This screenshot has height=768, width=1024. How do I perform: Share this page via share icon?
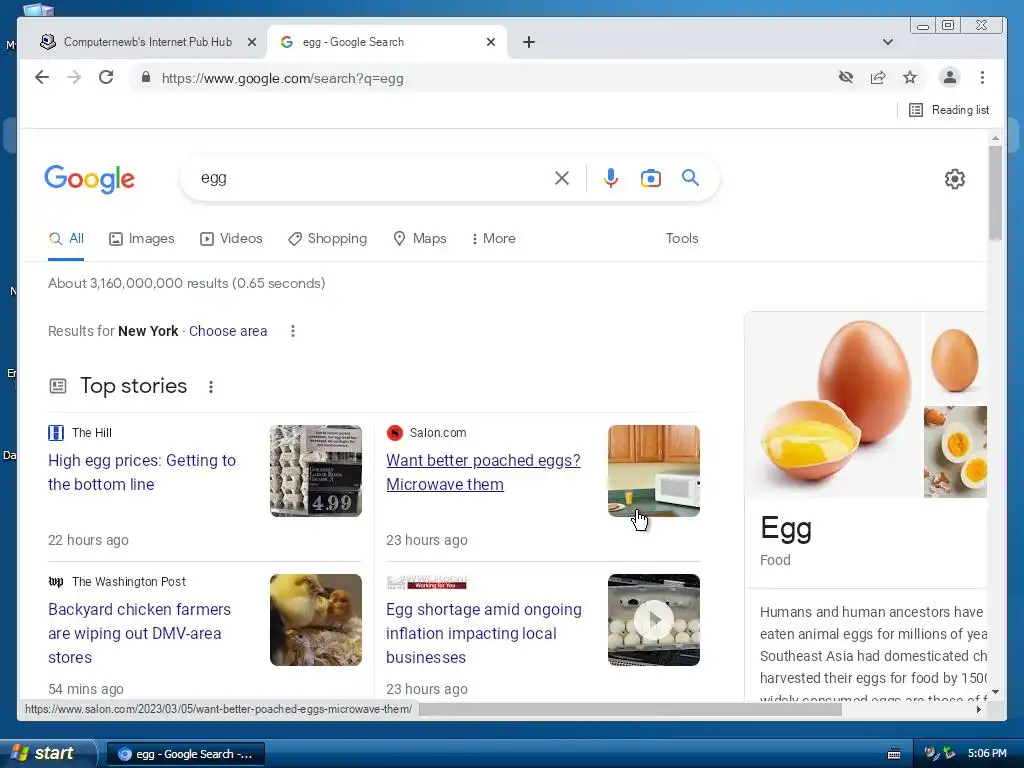pos(878,78)
